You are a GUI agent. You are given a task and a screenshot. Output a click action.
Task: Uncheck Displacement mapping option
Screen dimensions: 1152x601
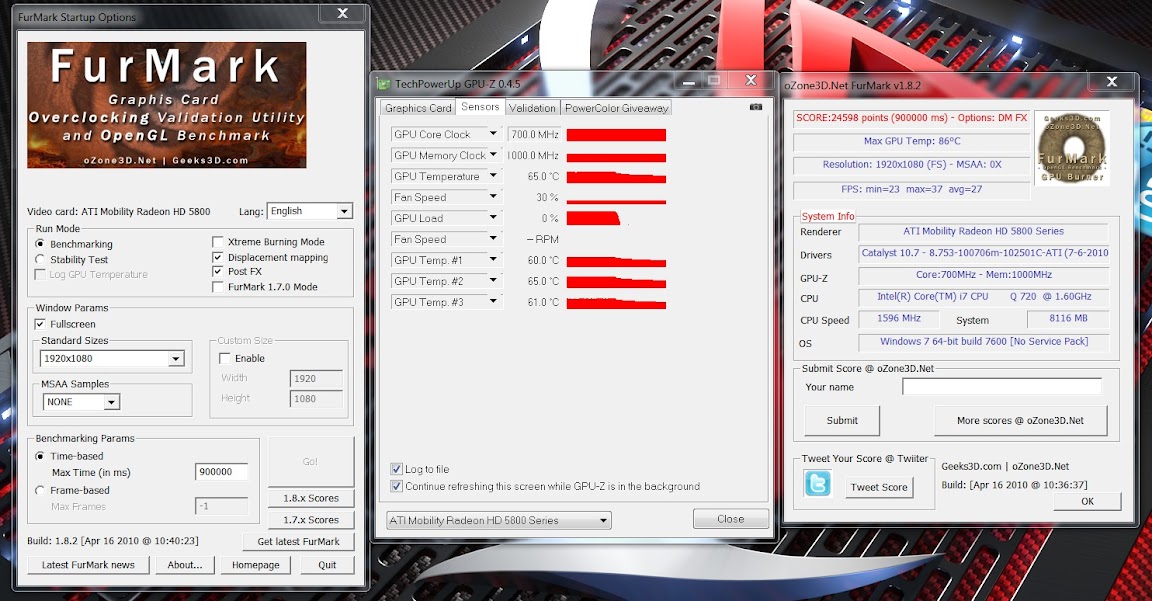point(217,257)
